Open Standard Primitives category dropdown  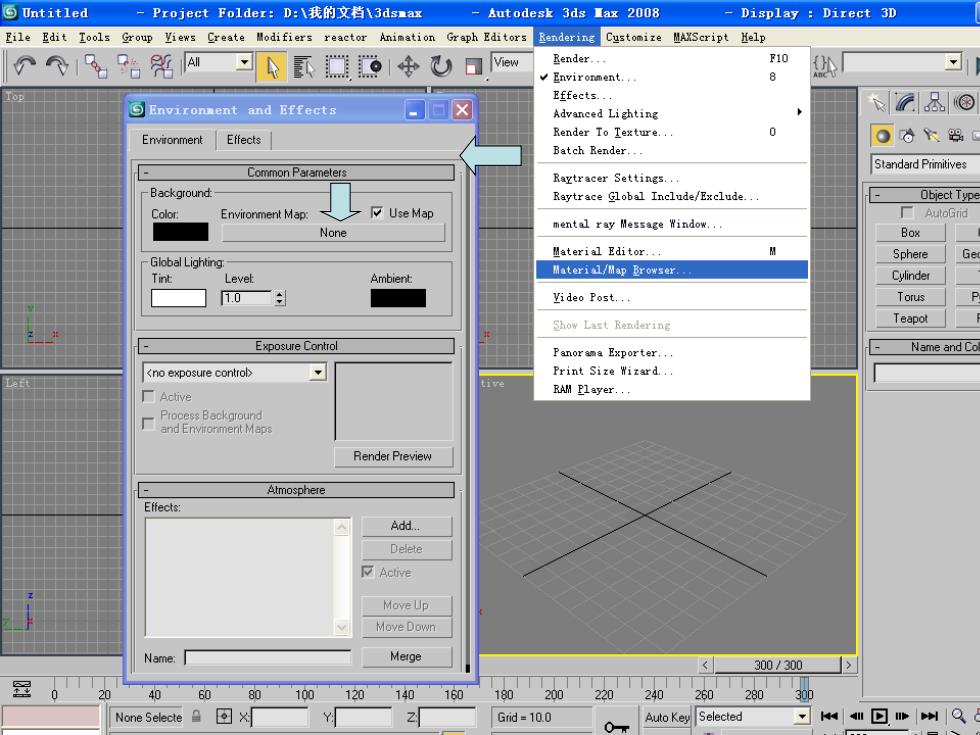coord(925,164)
